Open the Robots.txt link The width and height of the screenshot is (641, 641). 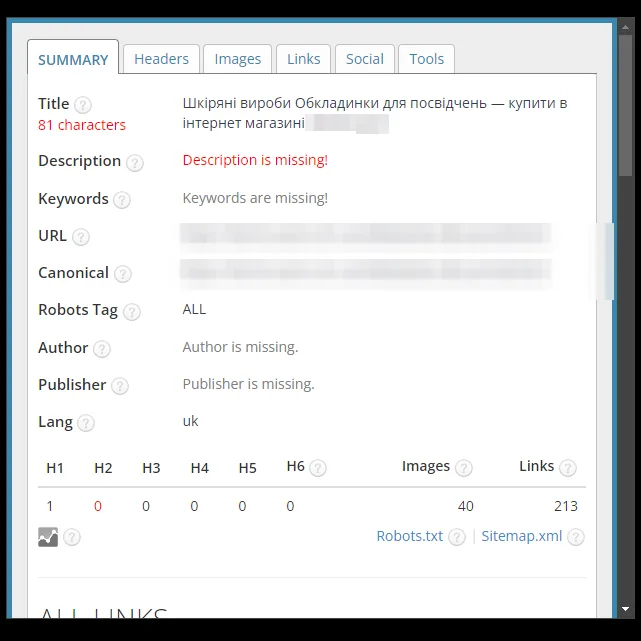pyautogui.click(x=409, y=536)
